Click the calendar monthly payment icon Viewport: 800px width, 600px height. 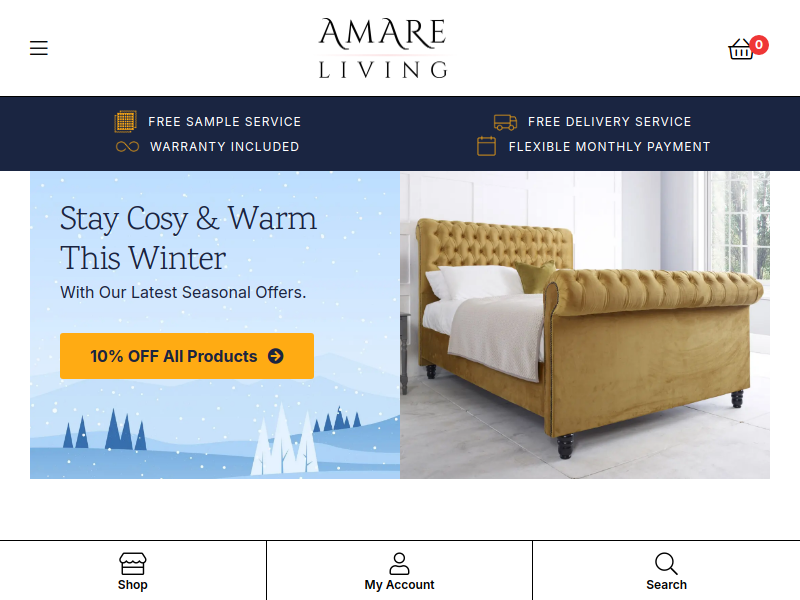click(x=486, y=146)
